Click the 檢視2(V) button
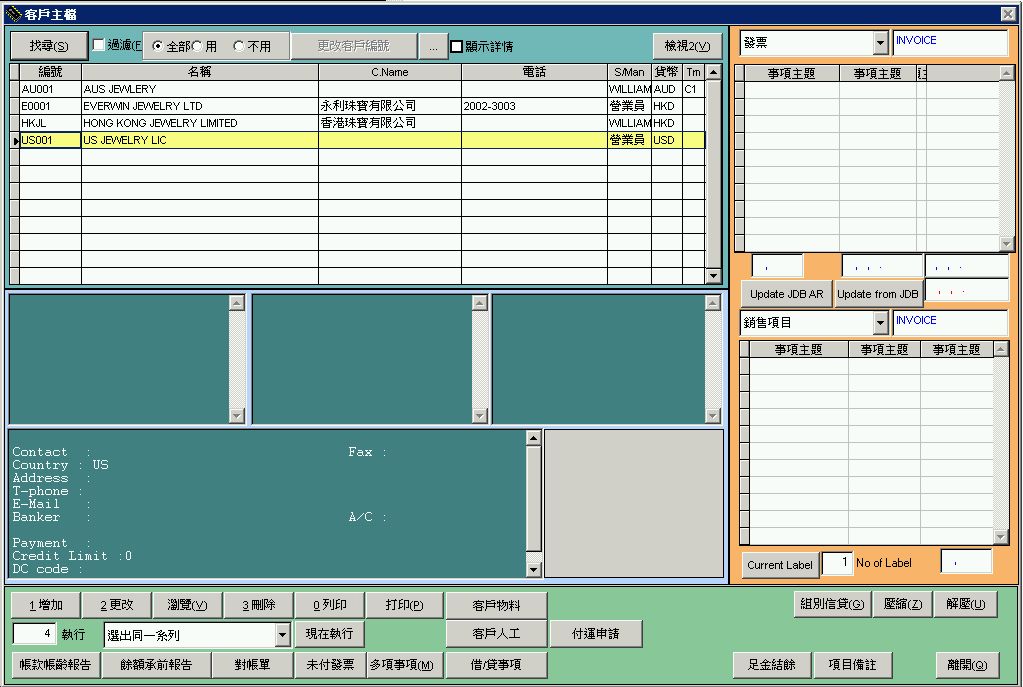 coord(688,46)
